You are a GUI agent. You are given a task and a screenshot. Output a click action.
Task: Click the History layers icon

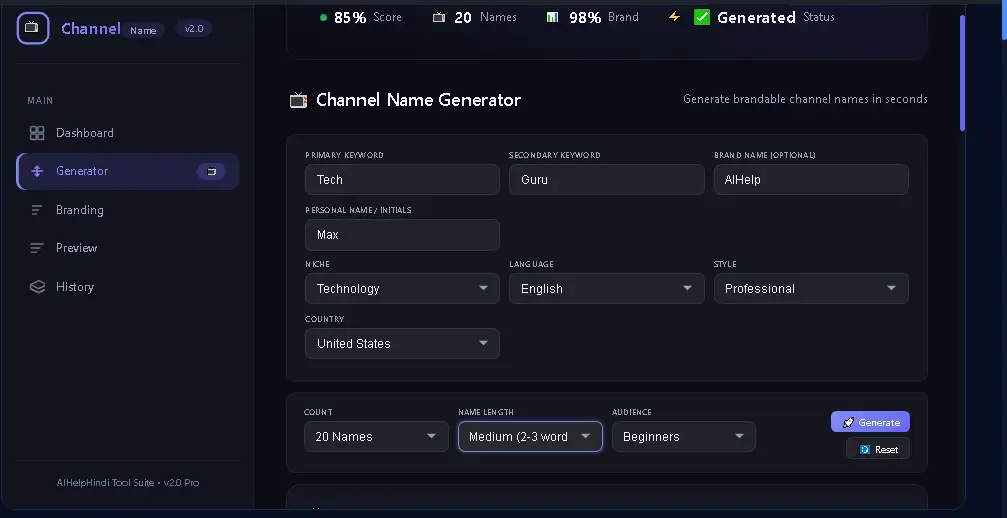(37, 287)
